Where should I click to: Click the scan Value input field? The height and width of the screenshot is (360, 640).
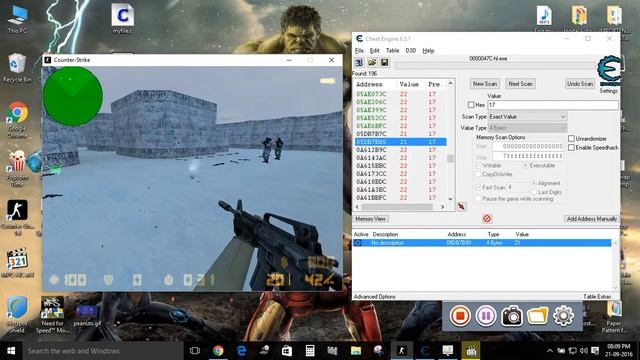click(553, 105)
